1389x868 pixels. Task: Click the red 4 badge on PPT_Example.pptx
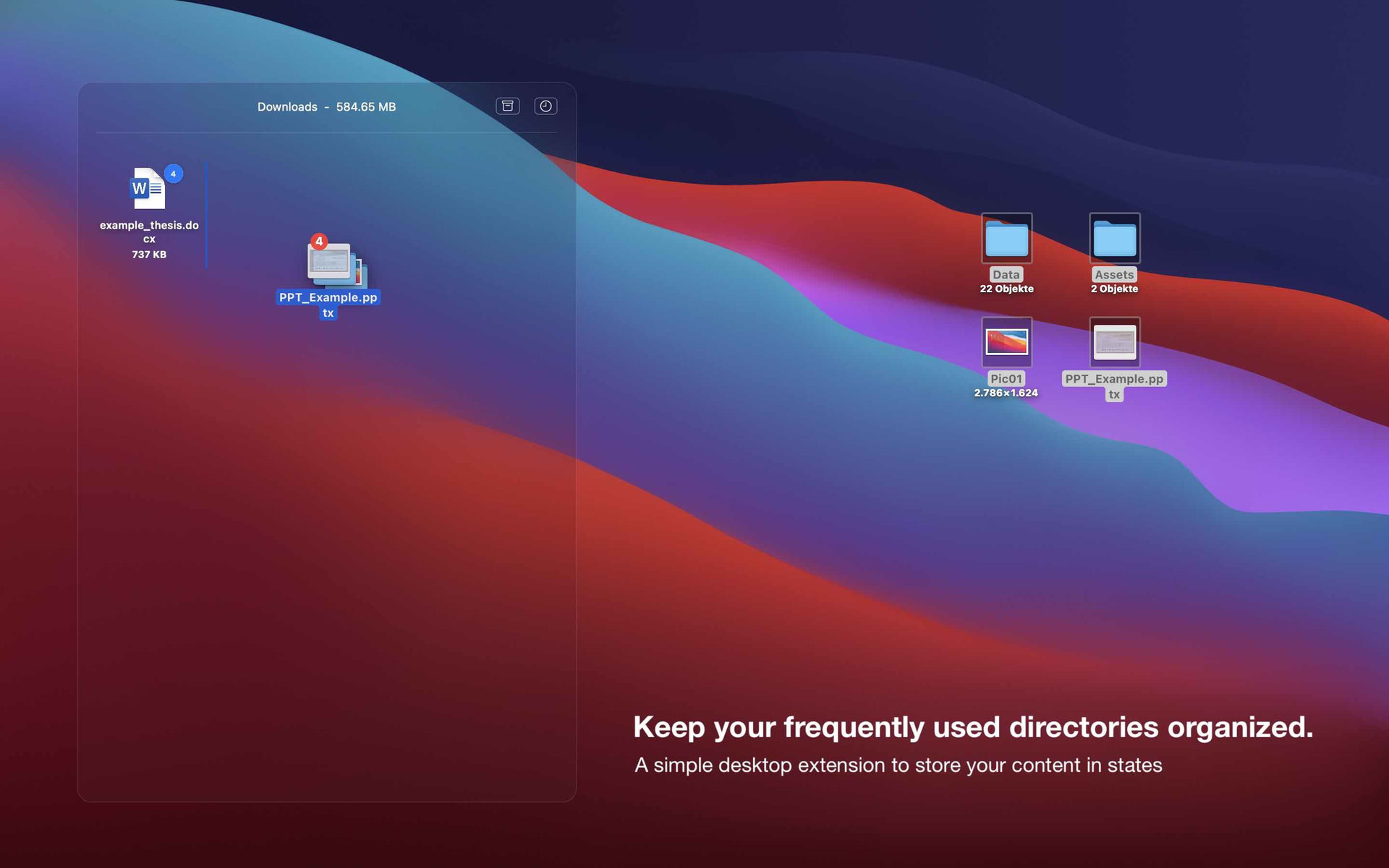(319, 242)
